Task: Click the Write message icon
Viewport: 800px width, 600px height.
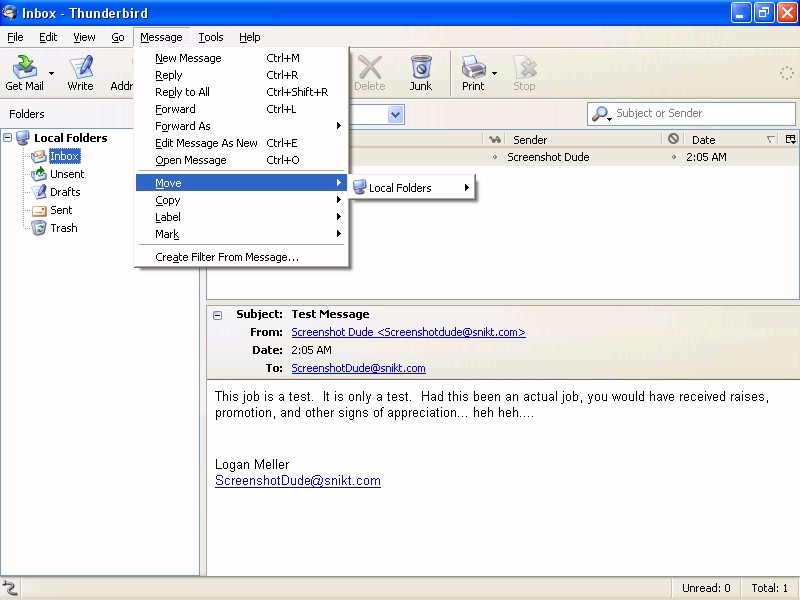Action: pos(80,72)
